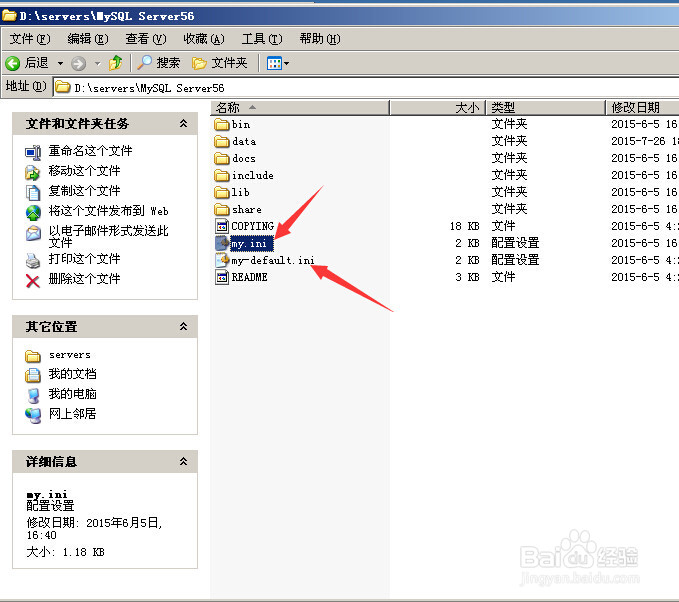Click the 'servers' link text
Viewport: 679px width, 602px height.
[x=70, y=355]
